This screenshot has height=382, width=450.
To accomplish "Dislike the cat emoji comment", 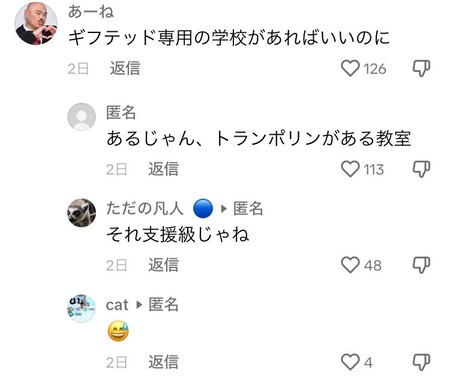I will [421, 362].
